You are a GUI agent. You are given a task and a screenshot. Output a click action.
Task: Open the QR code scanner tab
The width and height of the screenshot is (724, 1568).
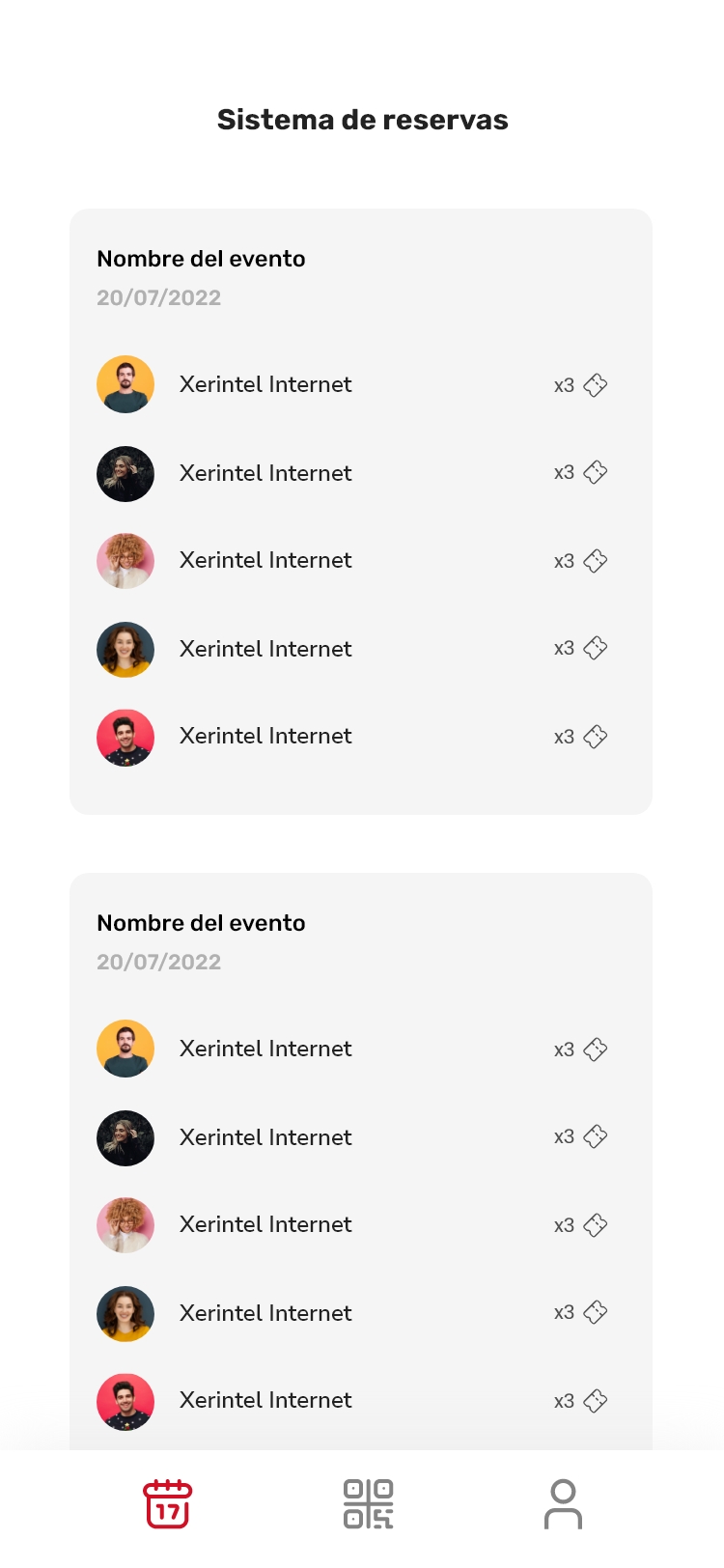(368, 1504)
